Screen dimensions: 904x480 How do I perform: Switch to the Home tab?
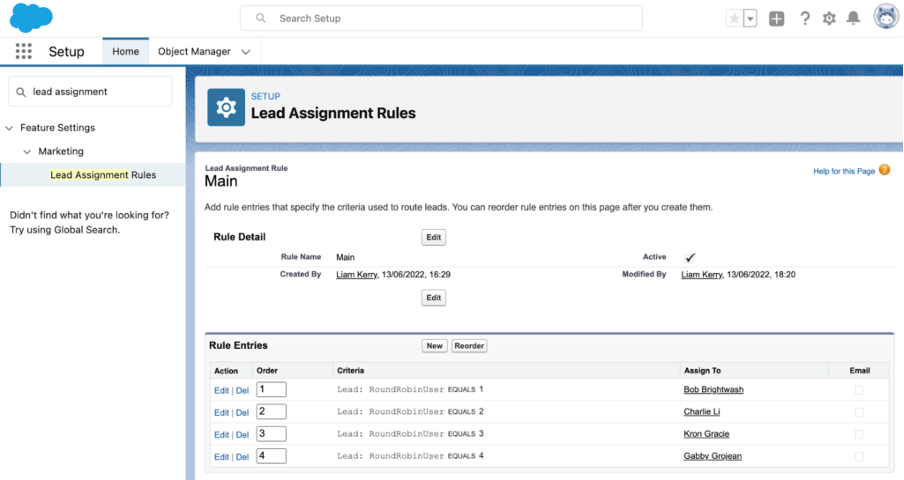126,51
